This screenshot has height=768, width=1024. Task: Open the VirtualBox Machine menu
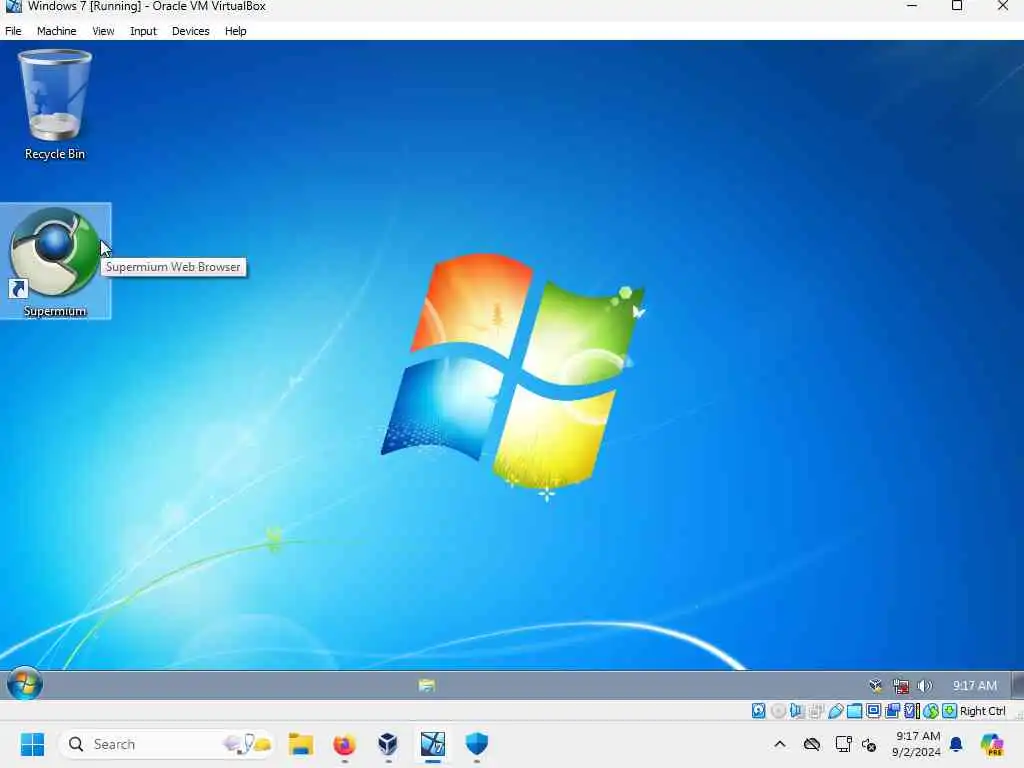56,31
